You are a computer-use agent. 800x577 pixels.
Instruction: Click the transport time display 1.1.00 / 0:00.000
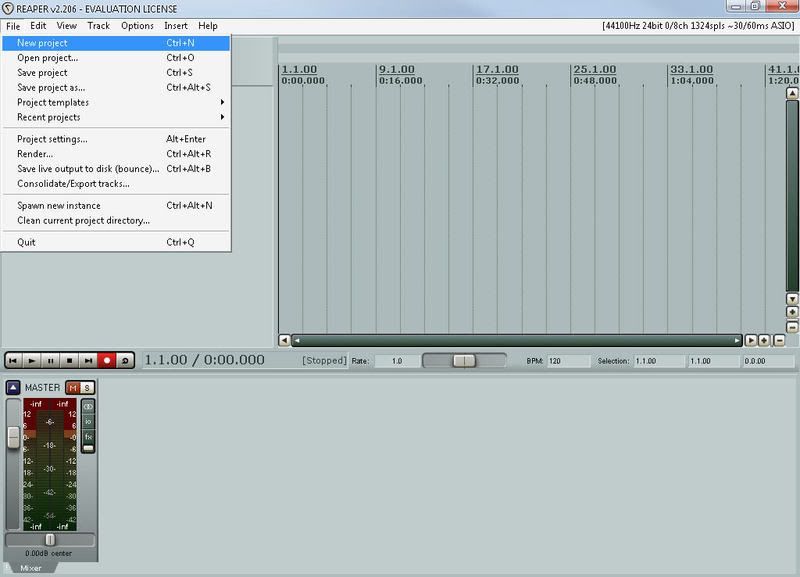point(205,360)
